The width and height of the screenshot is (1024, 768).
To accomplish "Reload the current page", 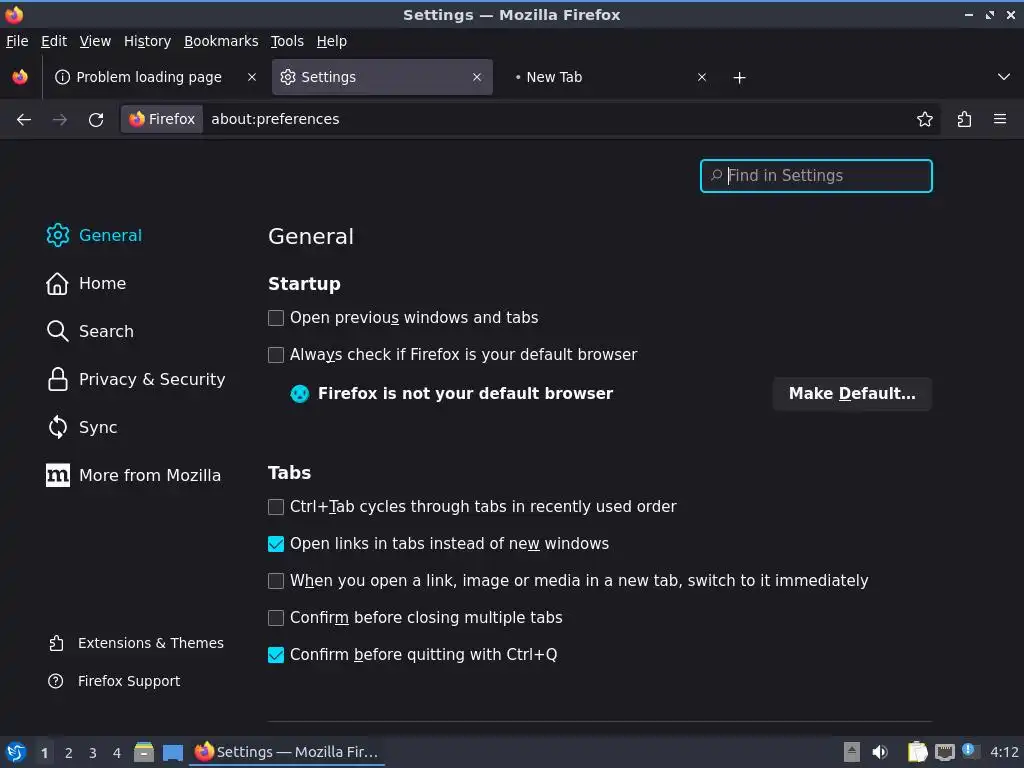I will point(96,120).
